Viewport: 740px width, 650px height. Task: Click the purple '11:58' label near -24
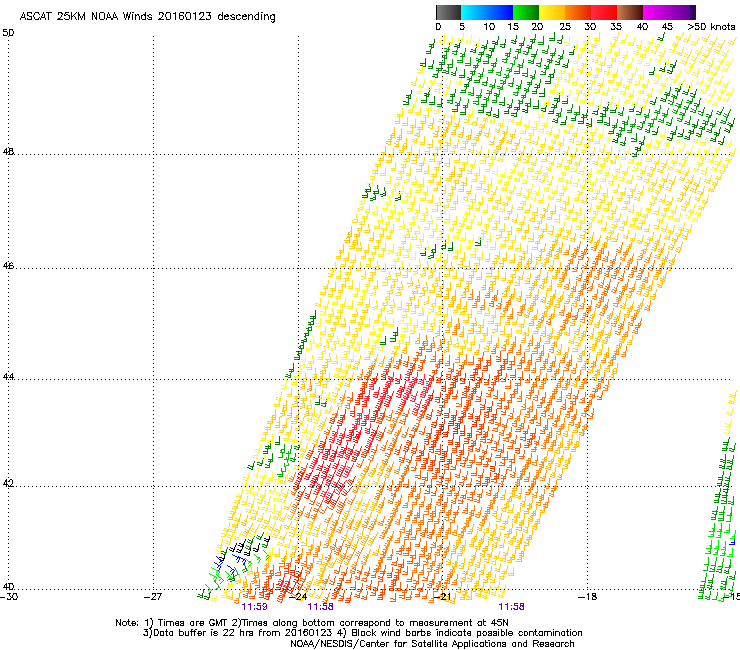click(x=320, y=607)
